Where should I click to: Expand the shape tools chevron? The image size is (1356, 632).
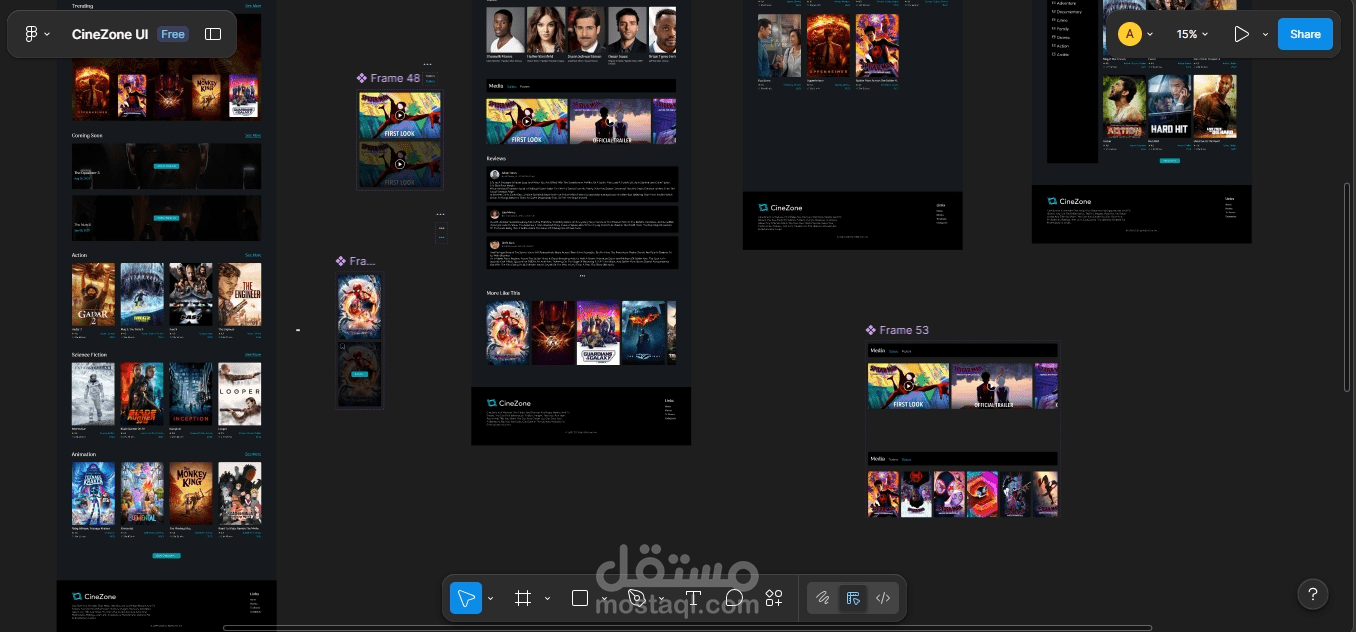604,599
